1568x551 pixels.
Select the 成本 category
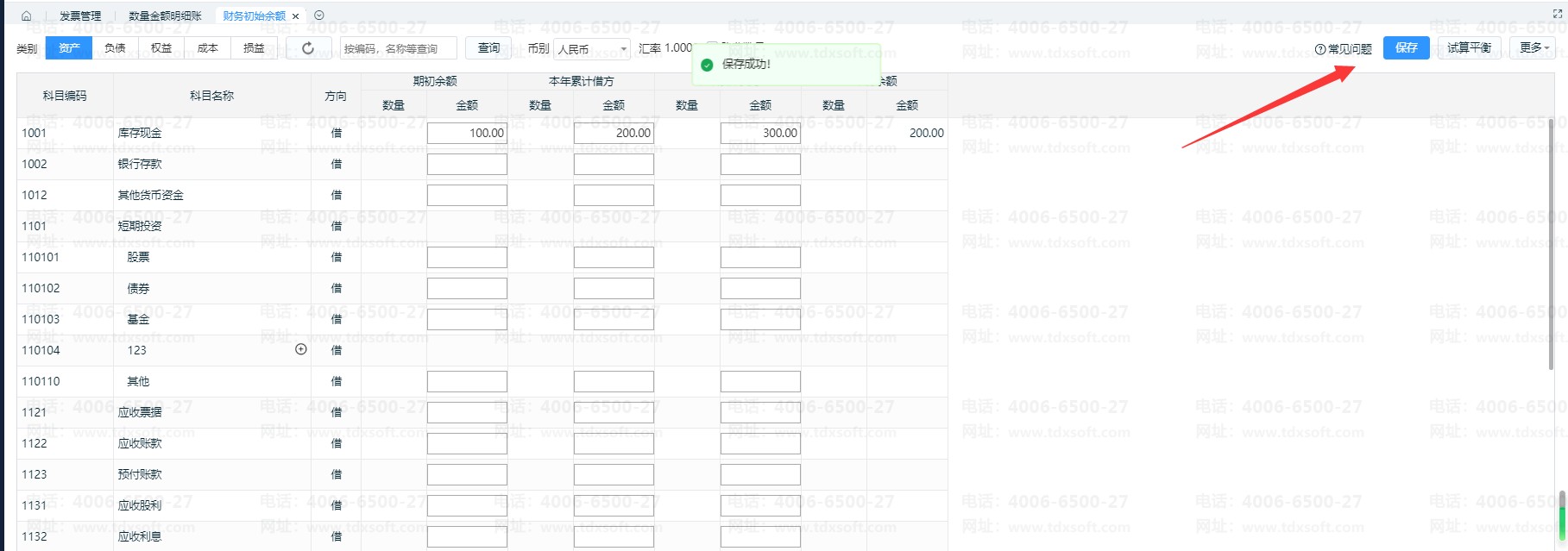tap(208, 48)
